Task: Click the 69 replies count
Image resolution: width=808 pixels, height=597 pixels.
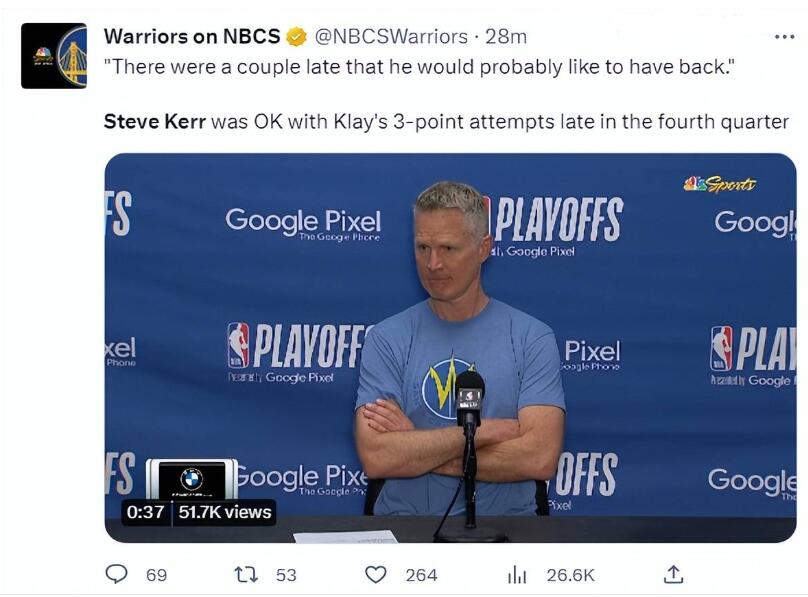Action: [x=156, y=575]
